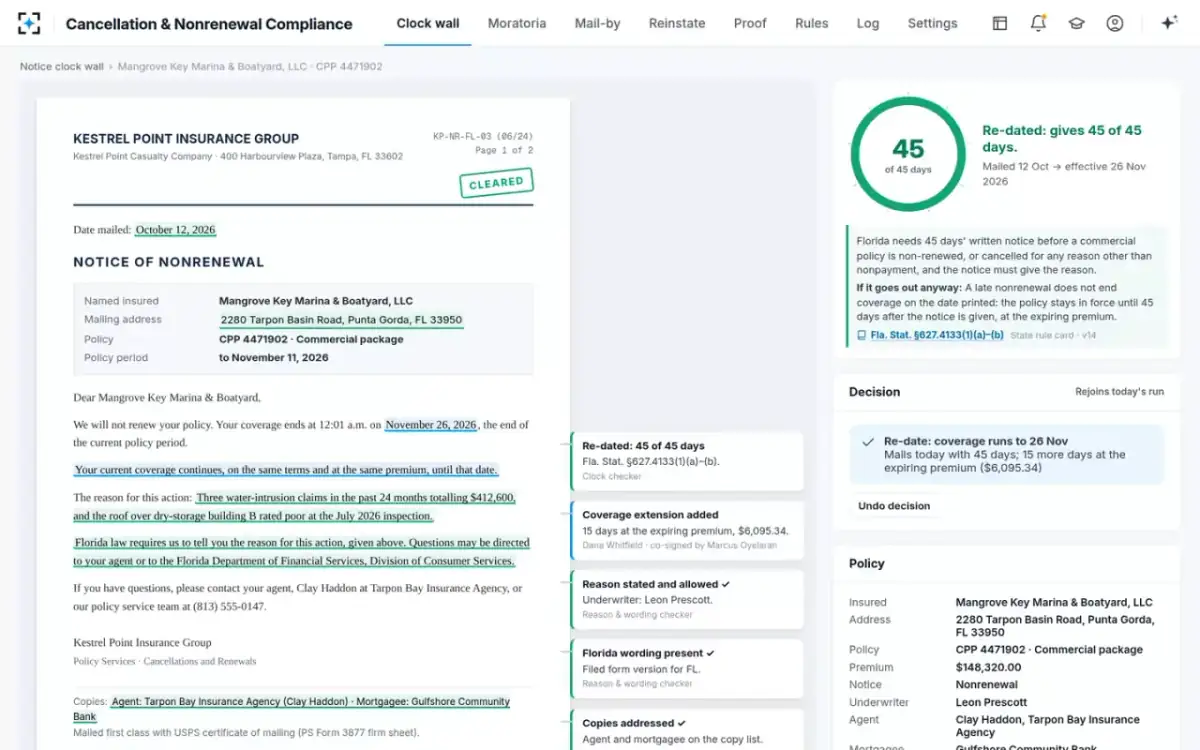This screenshot has height=750, width=1200.
Task: Click the highlighted date October 12, 2026
Action: [x=176, y=230]
